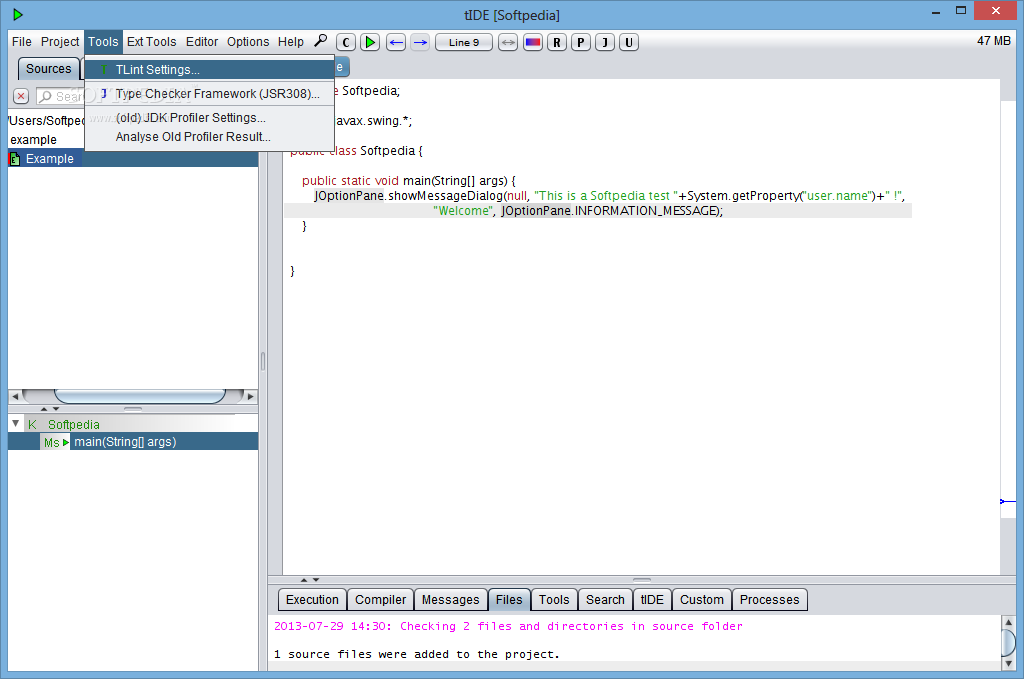Click the U toolbar button
This screenshot has width=1024, height=679.
(x=629, y=42)
